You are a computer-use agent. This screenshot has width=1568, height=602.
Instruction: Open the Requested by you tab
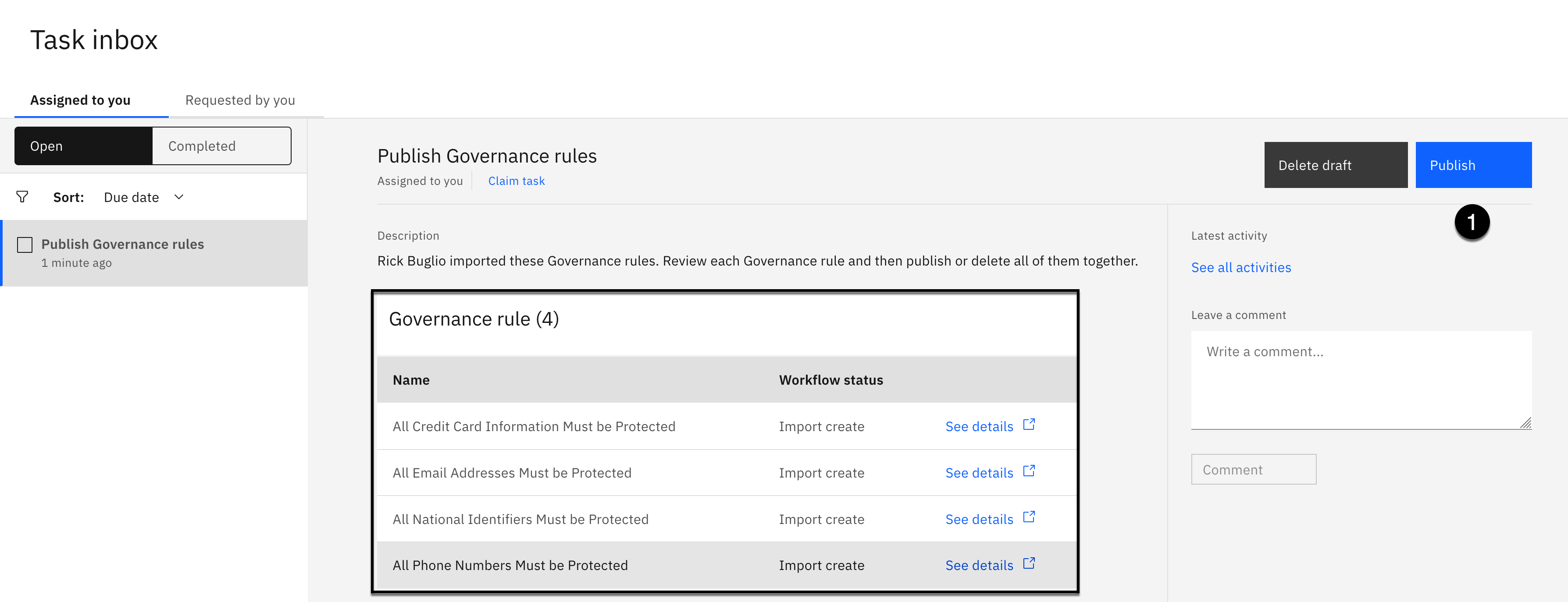[x=240, y=100]
